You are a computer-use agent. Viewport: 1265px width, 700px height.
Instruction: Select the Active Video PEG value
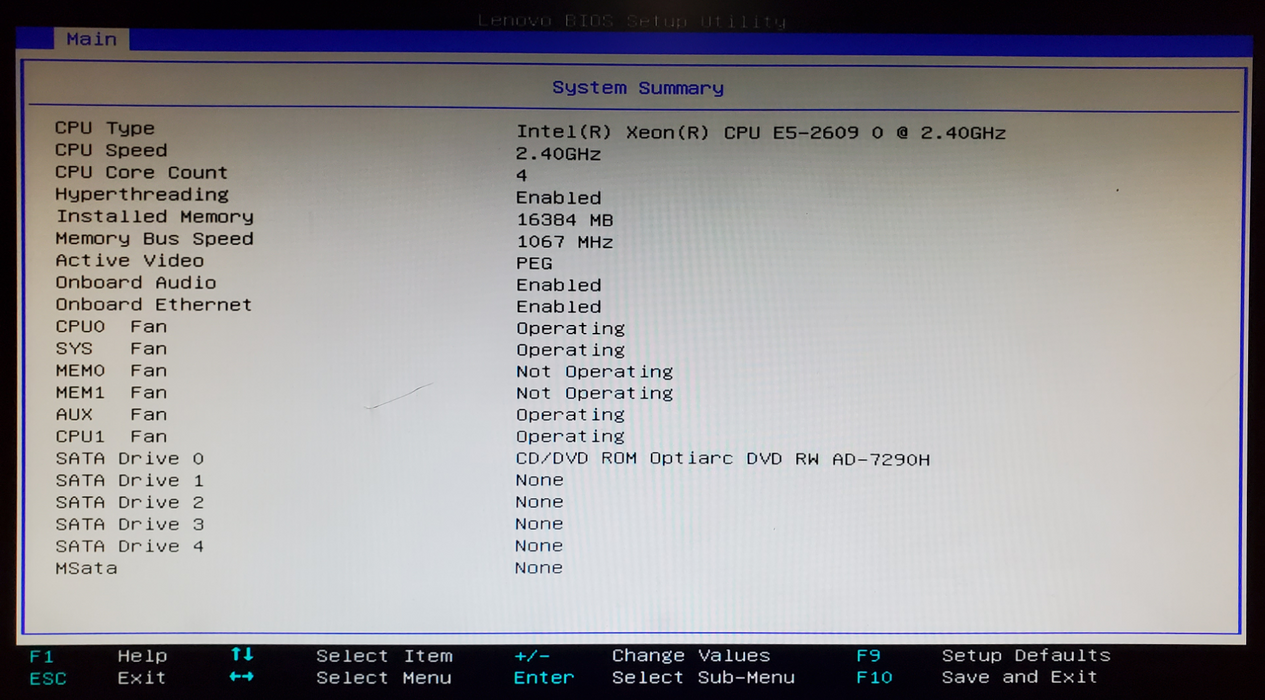[534, 263]
